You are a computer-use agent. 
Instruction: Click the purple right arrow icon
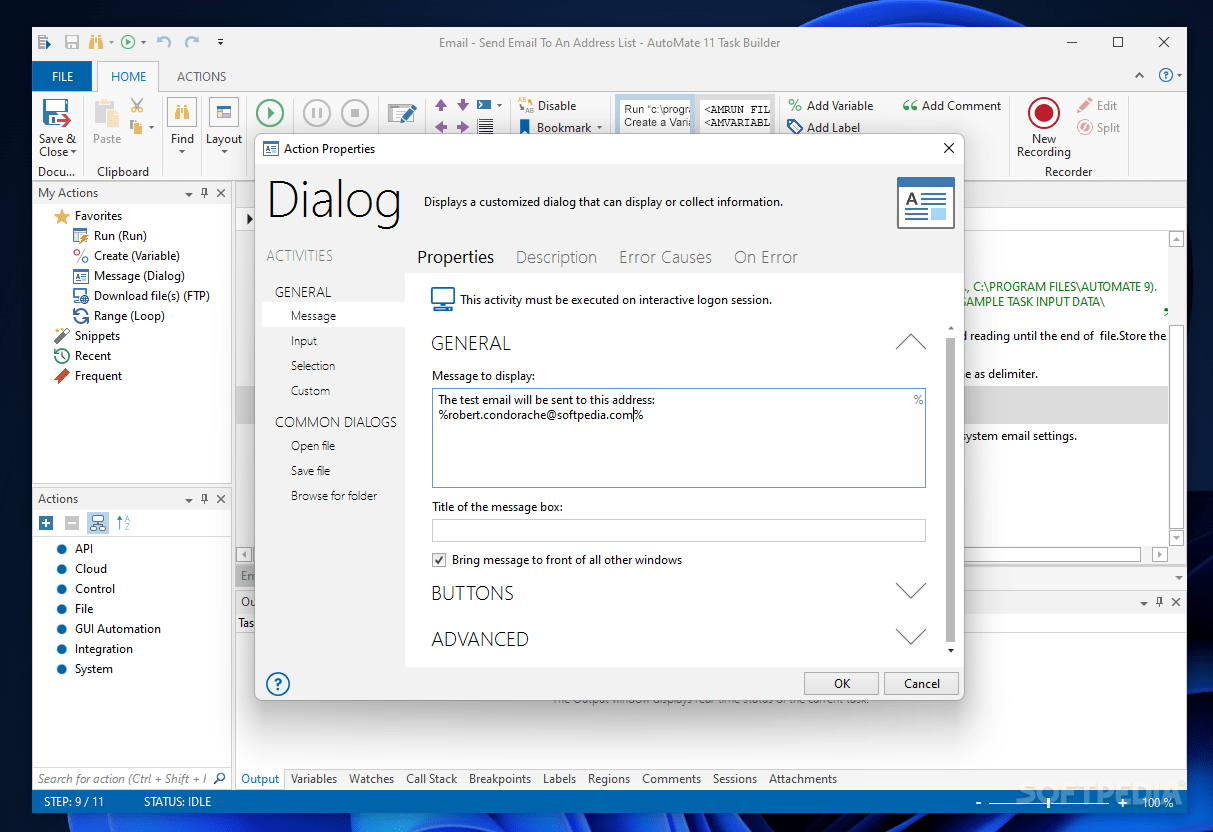click(463, 127)
